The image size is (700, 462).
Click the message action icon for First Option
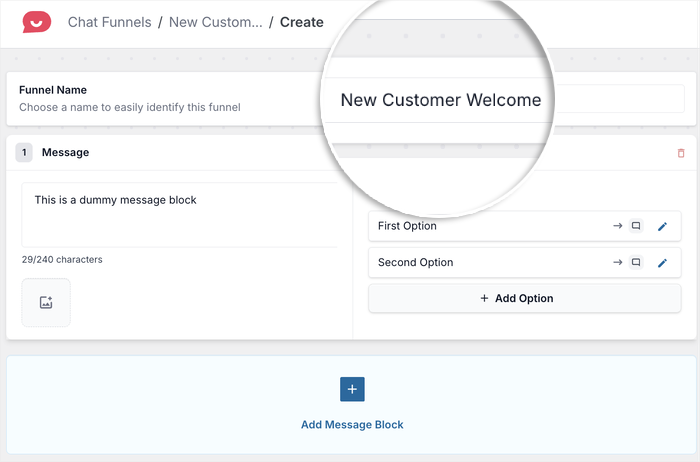[635, 226]
